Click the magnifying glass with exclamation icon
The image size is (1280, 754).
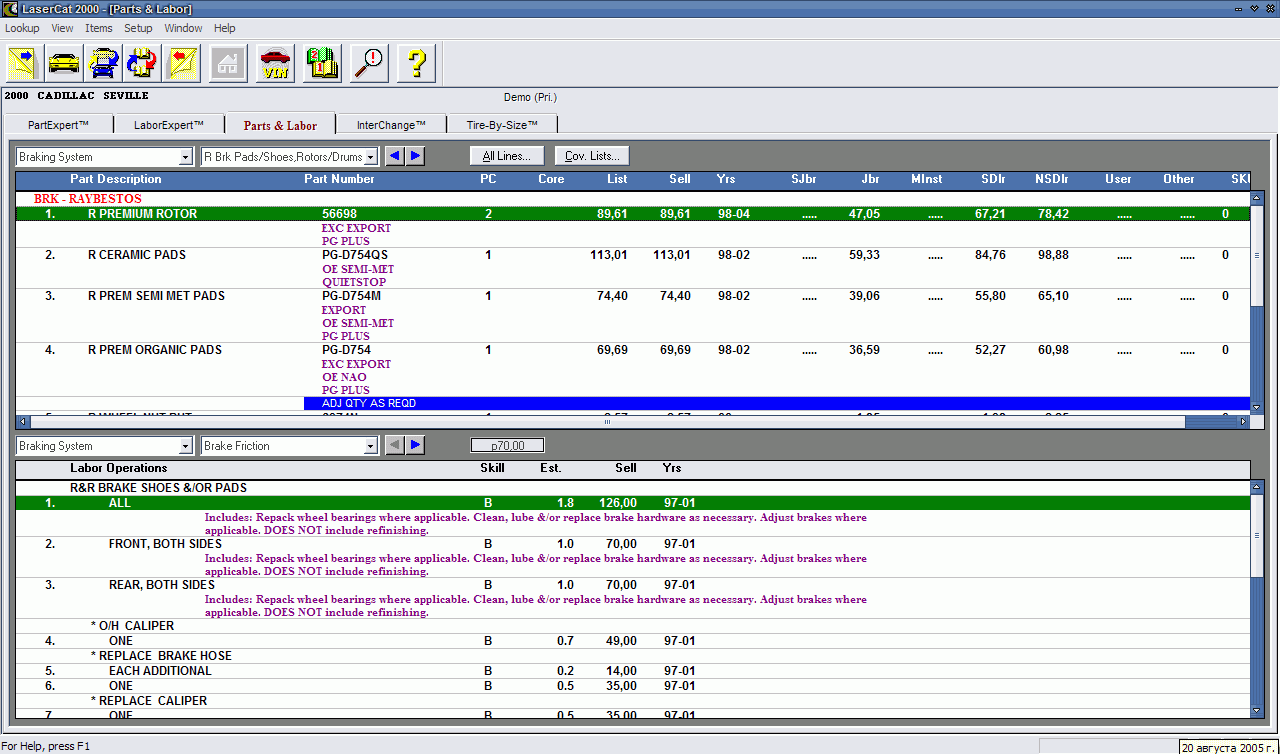coord(369,63)
